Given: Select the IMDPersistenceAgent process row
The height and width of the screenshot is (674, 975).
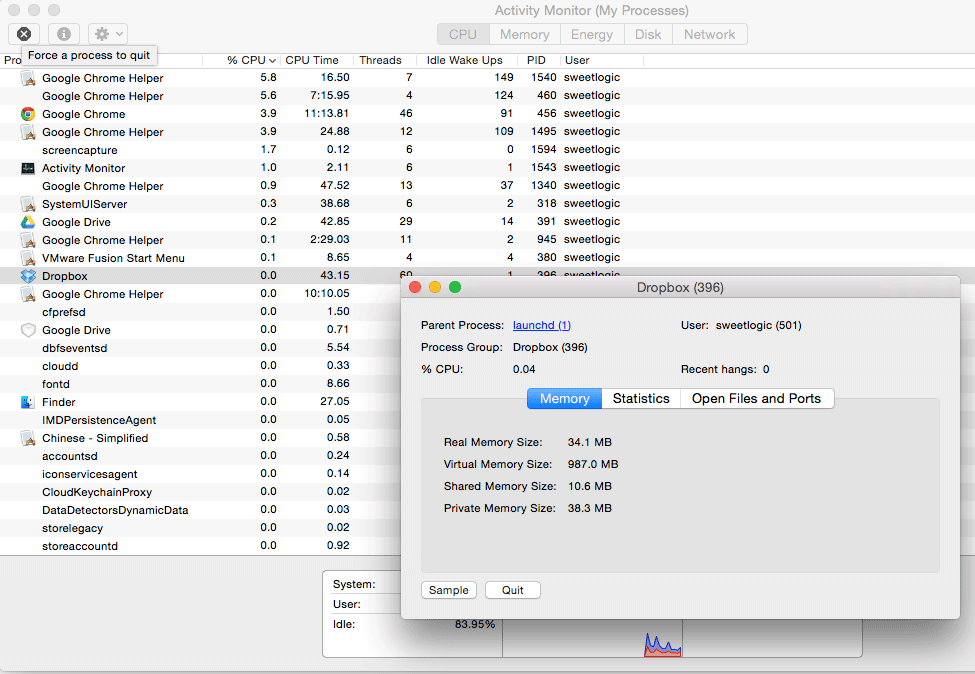Looking at the screenshot, I should (x=200, y=420).
